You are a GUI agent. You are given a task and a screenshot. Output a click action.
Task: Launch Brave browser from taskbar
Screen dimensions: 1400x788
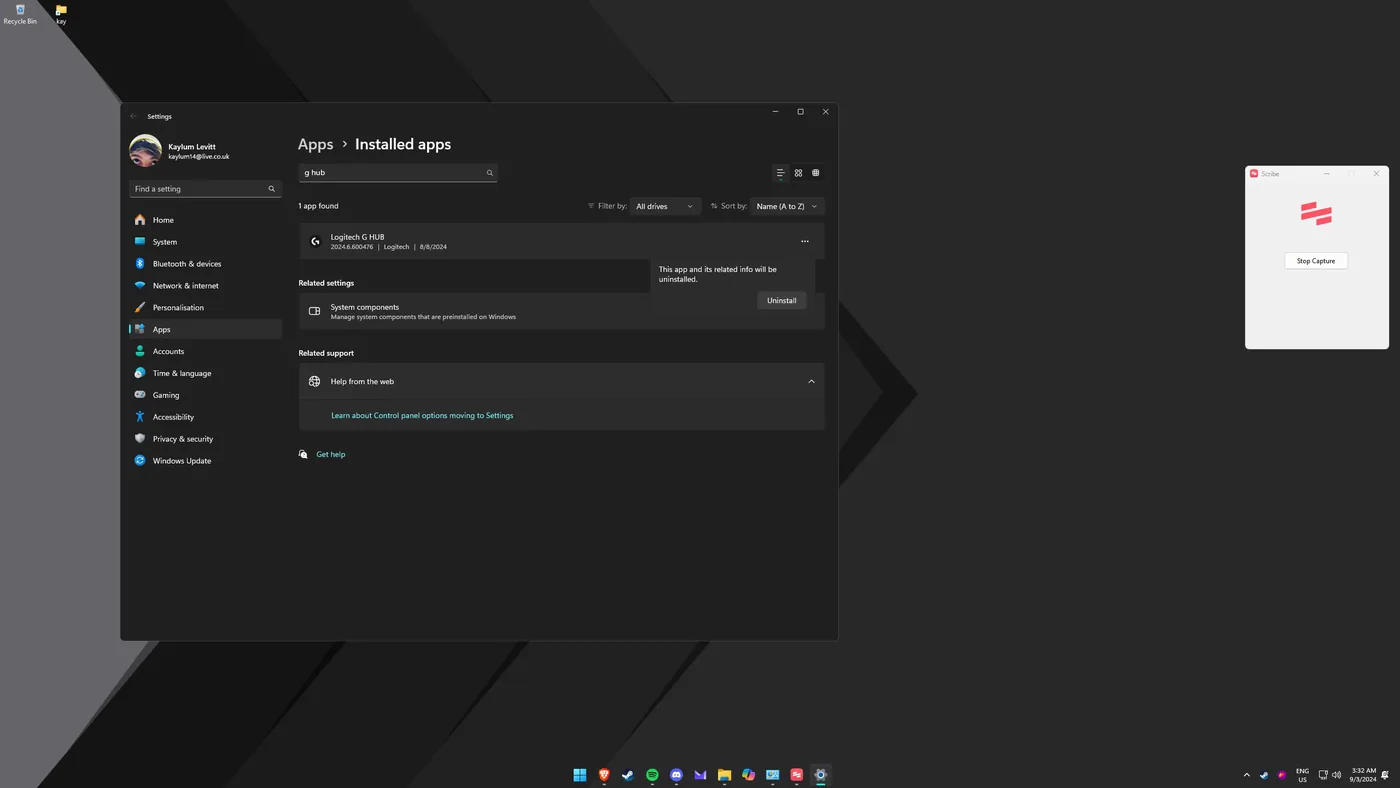tap(604, 775)
